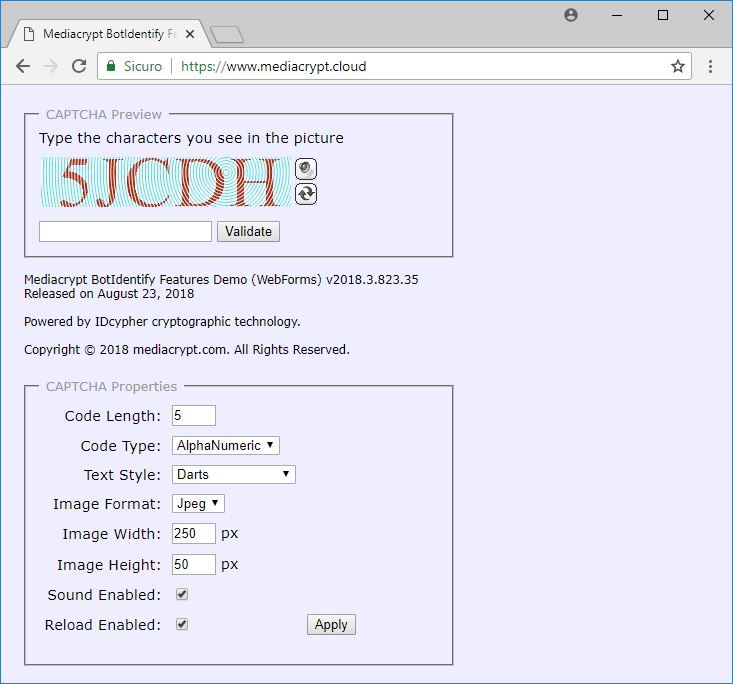Toggle the Sound Enabled checkbox
This screenshot has height=684, width=733.
[x=182, y=594]
